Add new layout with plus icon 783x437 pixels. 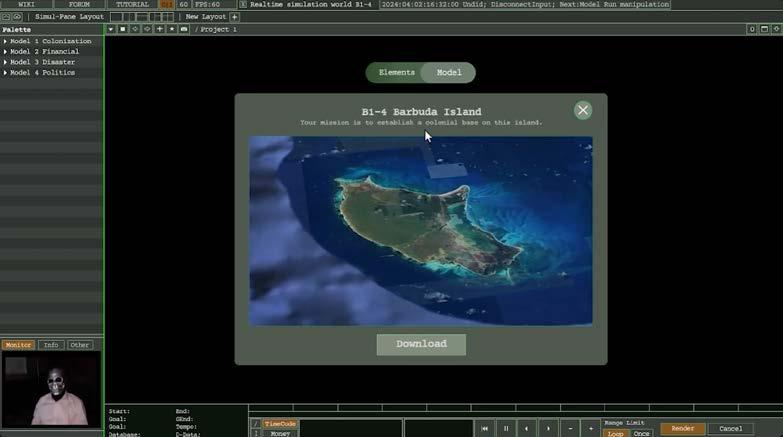click(235, 17)
